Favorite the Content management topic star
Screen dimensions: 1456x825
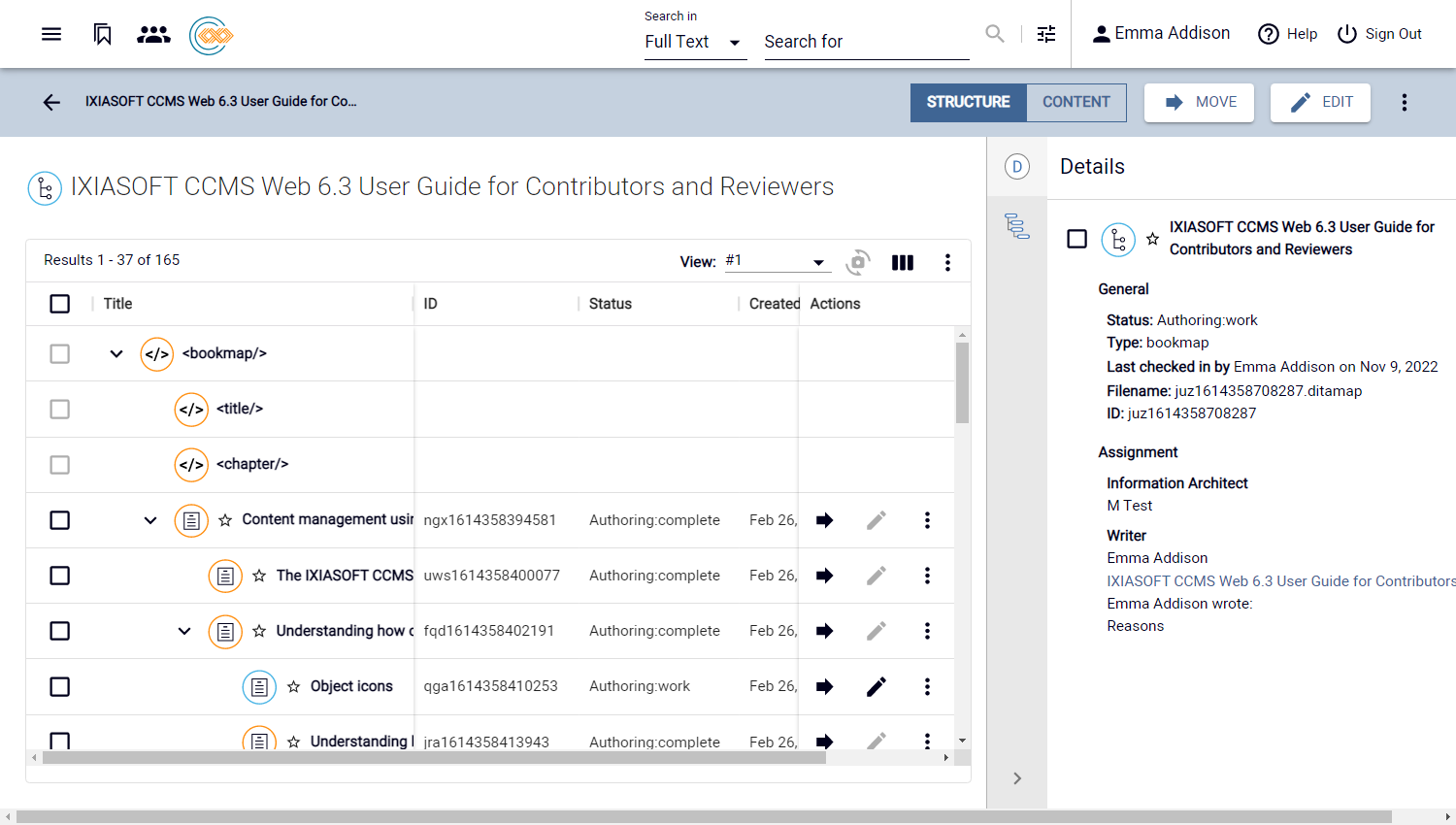pyautogui.click(x=225, y=520)
